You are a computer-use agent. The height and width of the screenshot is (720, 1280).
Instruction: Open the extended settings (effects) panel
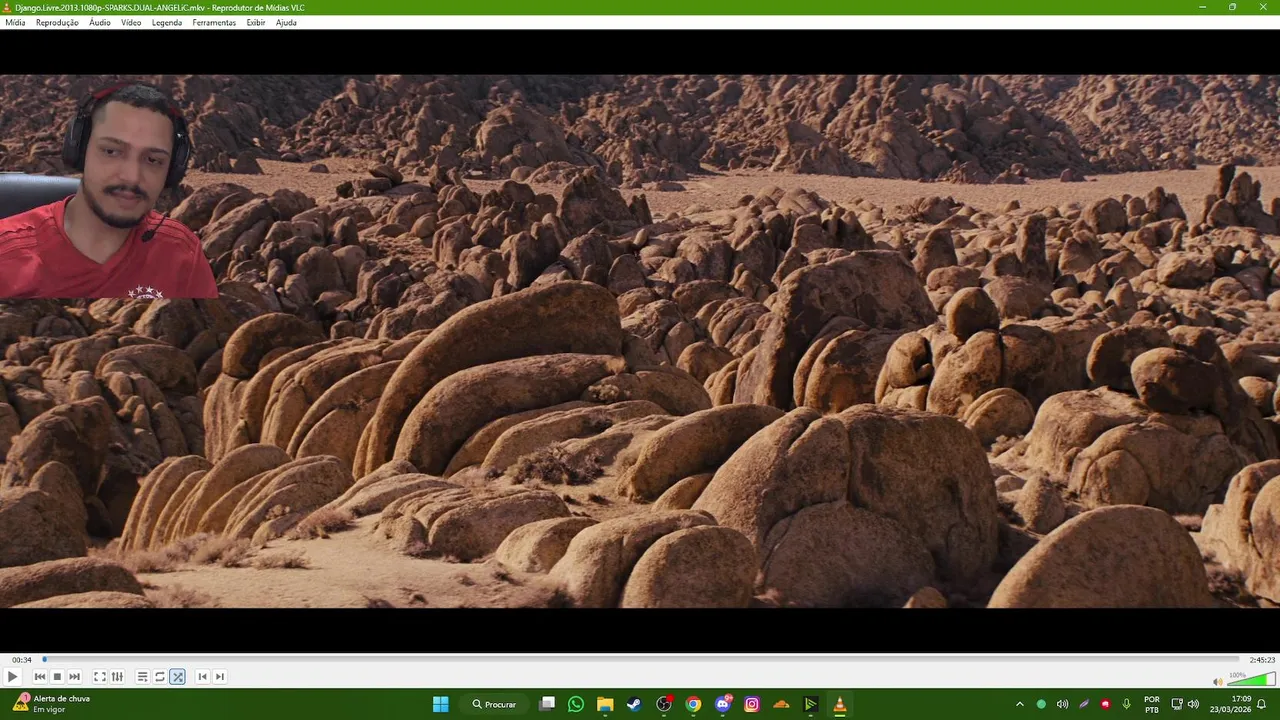click(117, 677)
